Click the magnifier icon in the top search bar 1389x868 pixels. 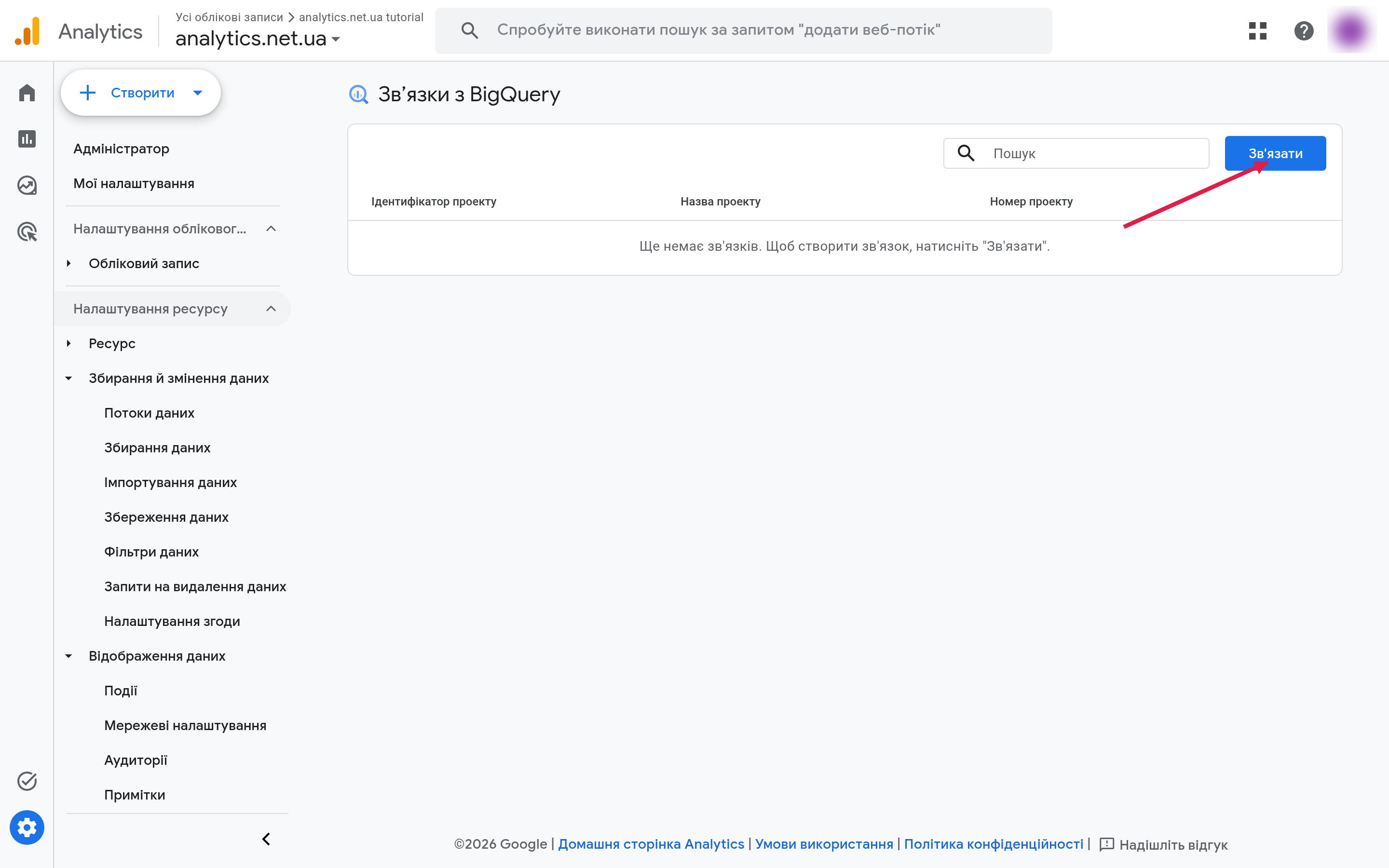click(x=469, y=30)
